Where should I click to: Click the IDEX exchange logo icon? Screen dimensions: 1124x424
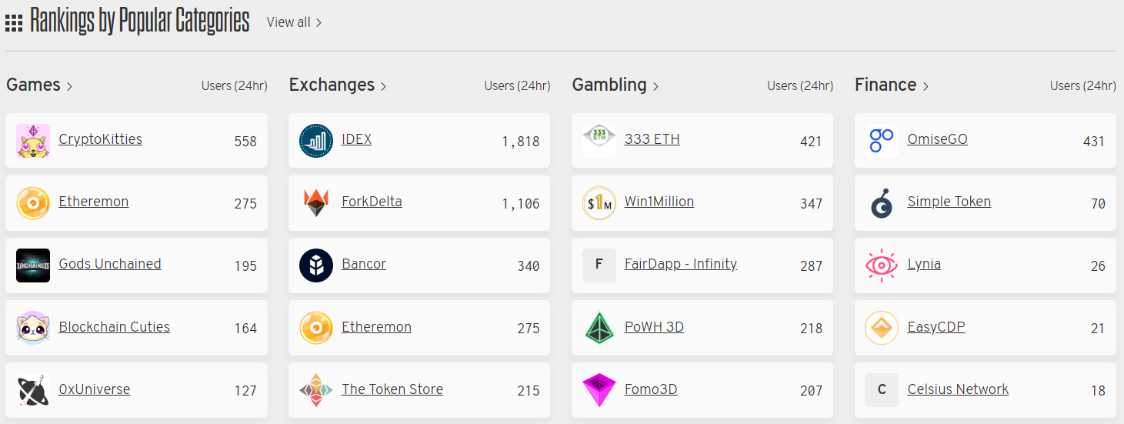tap(316, 141)
